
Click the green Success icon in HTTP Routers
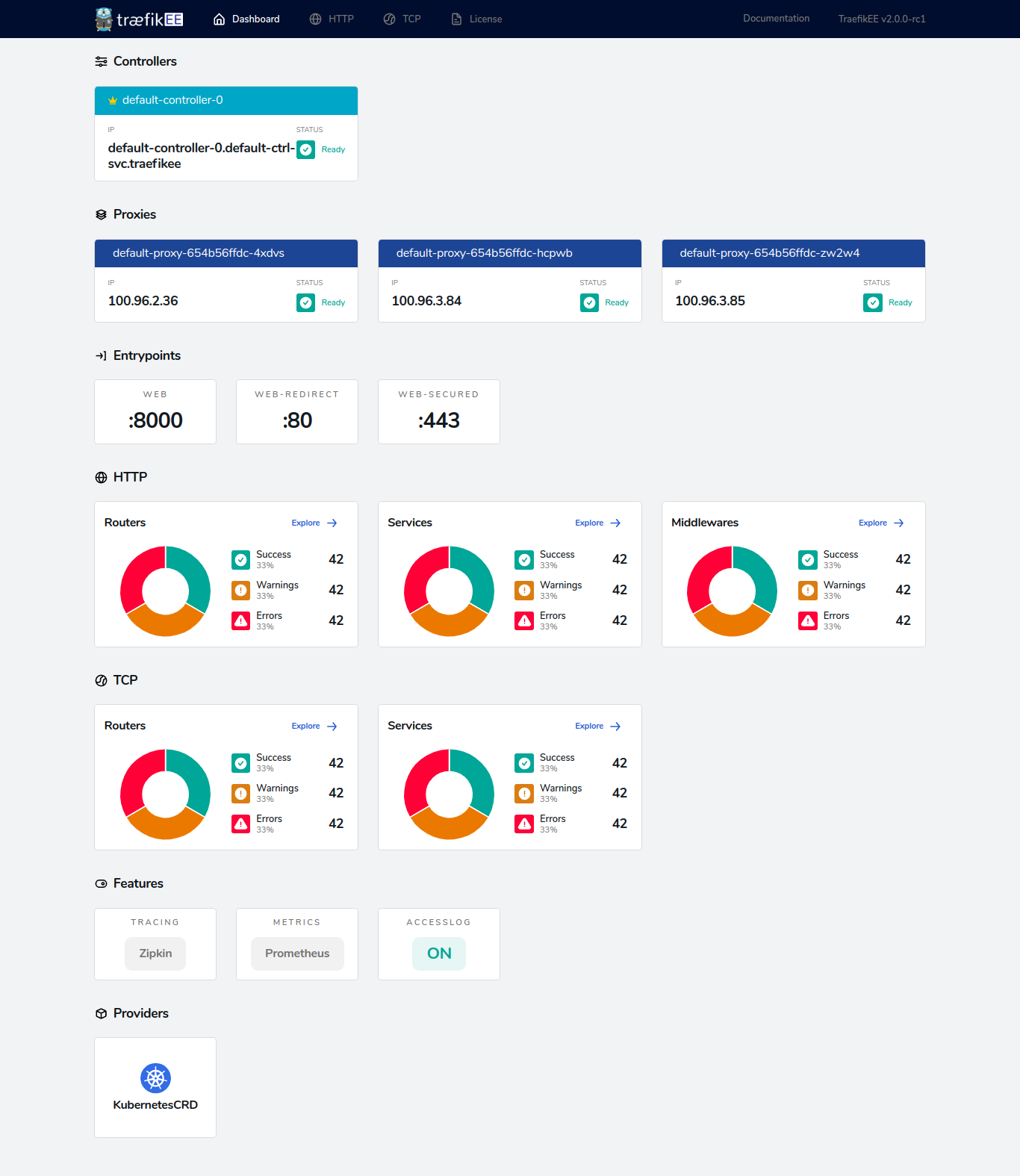tap(240, 559)
